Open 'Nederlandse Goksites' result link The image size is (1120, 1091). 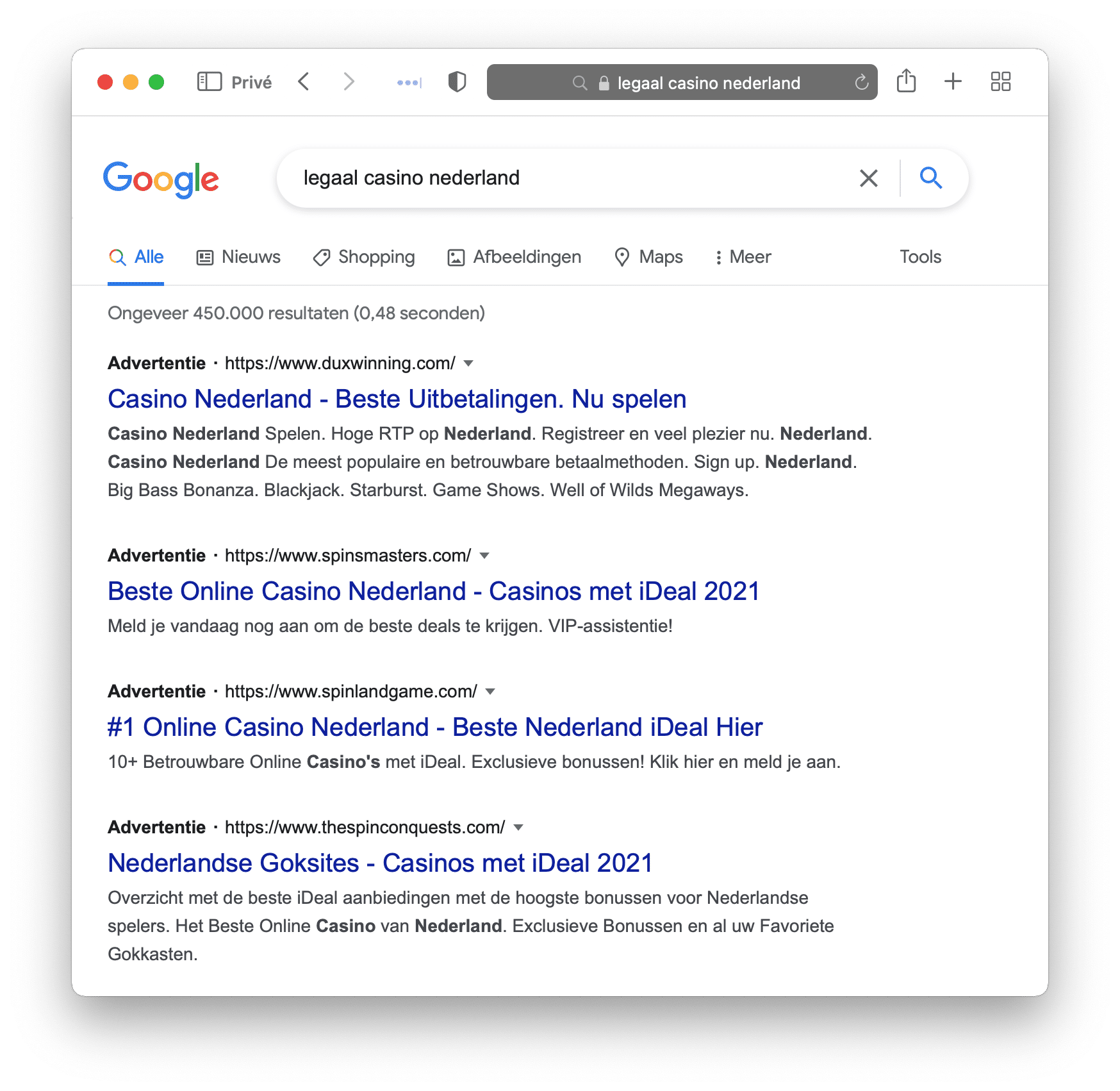[380, 863]
